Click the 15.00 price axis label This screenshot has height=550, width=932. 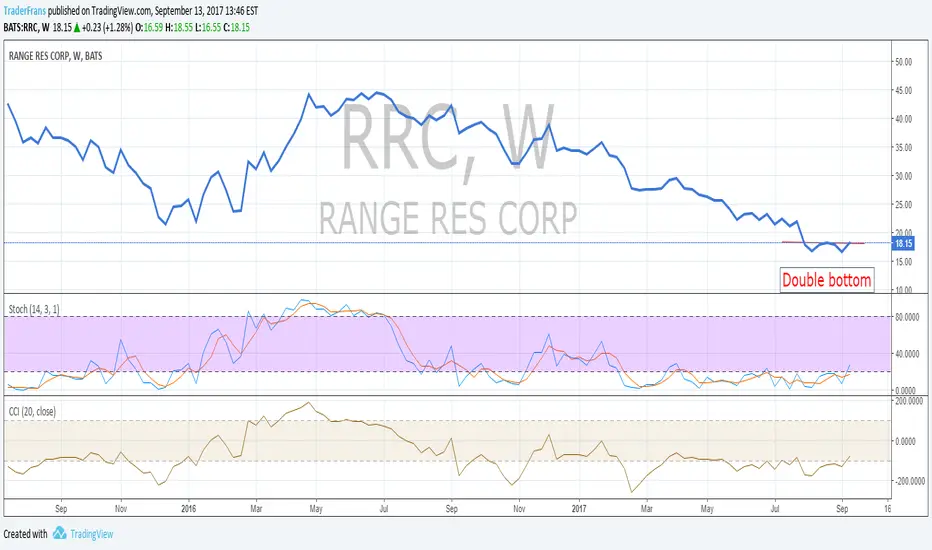tap(903, 262)
